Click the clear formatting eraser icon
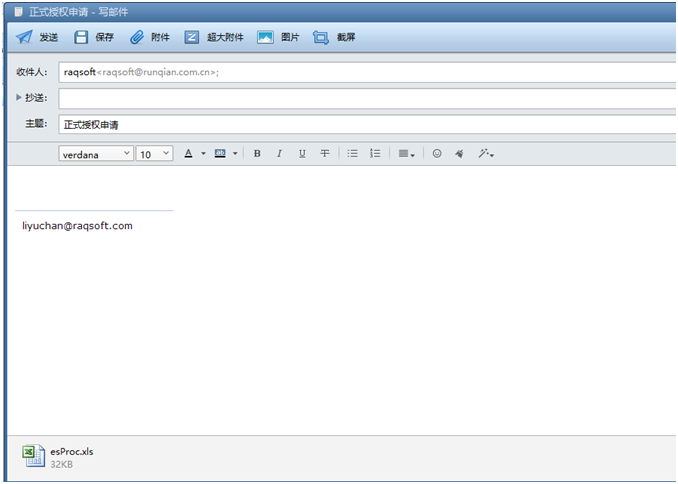 [459, 154]
